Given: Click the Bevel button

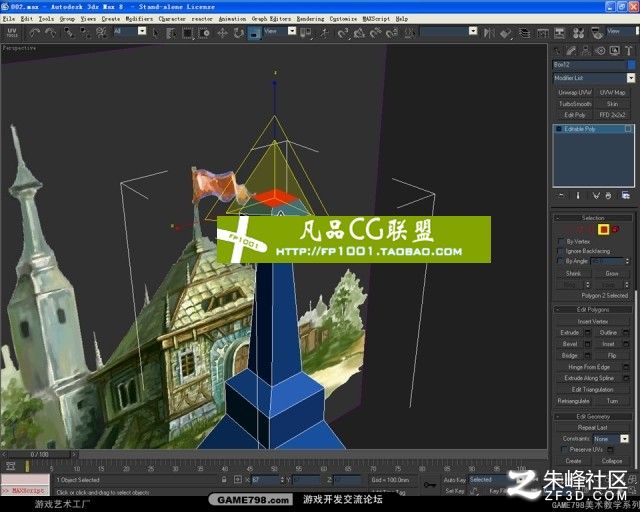Looking at the screenshot, I should click(570, 344).
